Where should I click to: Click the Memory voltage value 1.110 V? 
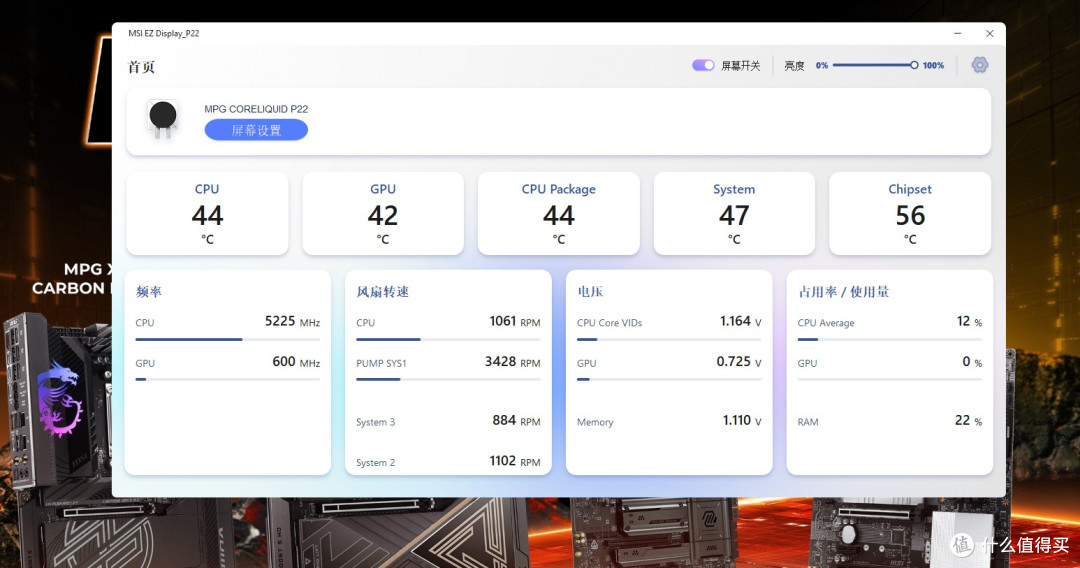(742, 421)
